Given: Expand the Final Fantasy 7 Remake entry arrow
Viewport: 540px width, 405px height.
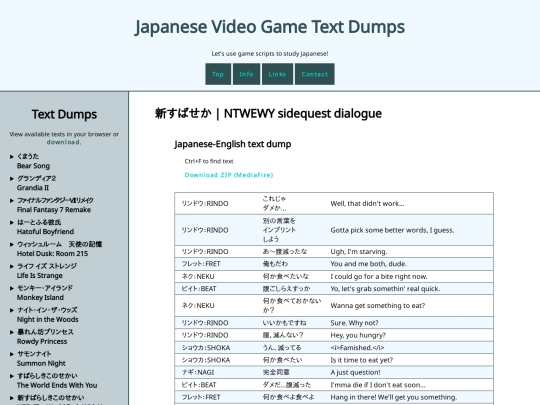Looking at the screenshot, I should (x=12, y=200).
